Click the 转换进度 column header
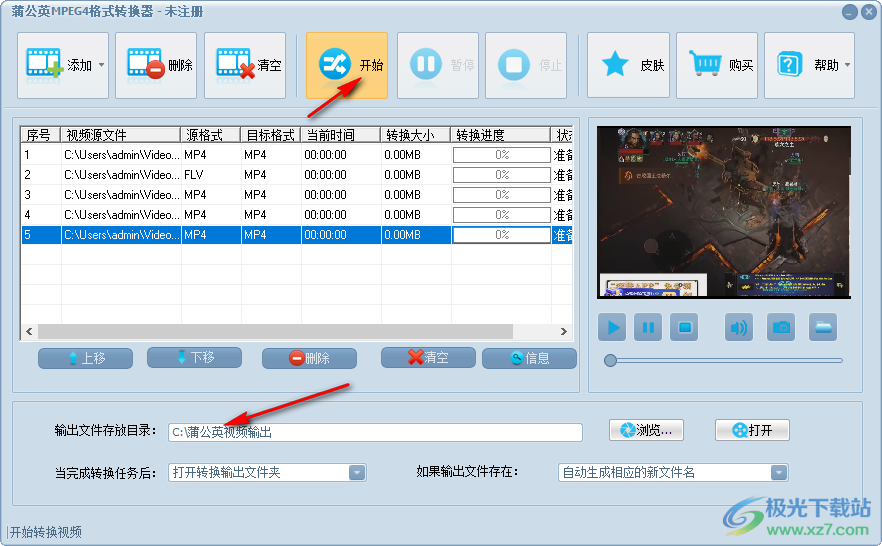Screen dimensions: 882x546 (500, 135)
